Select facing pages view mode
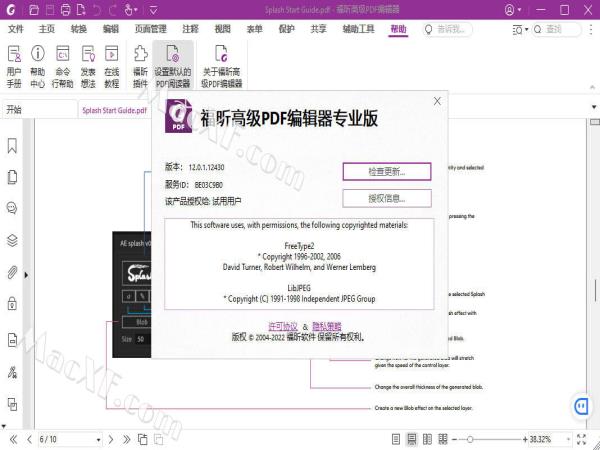 pyautogui.click(x=427, y=439)
